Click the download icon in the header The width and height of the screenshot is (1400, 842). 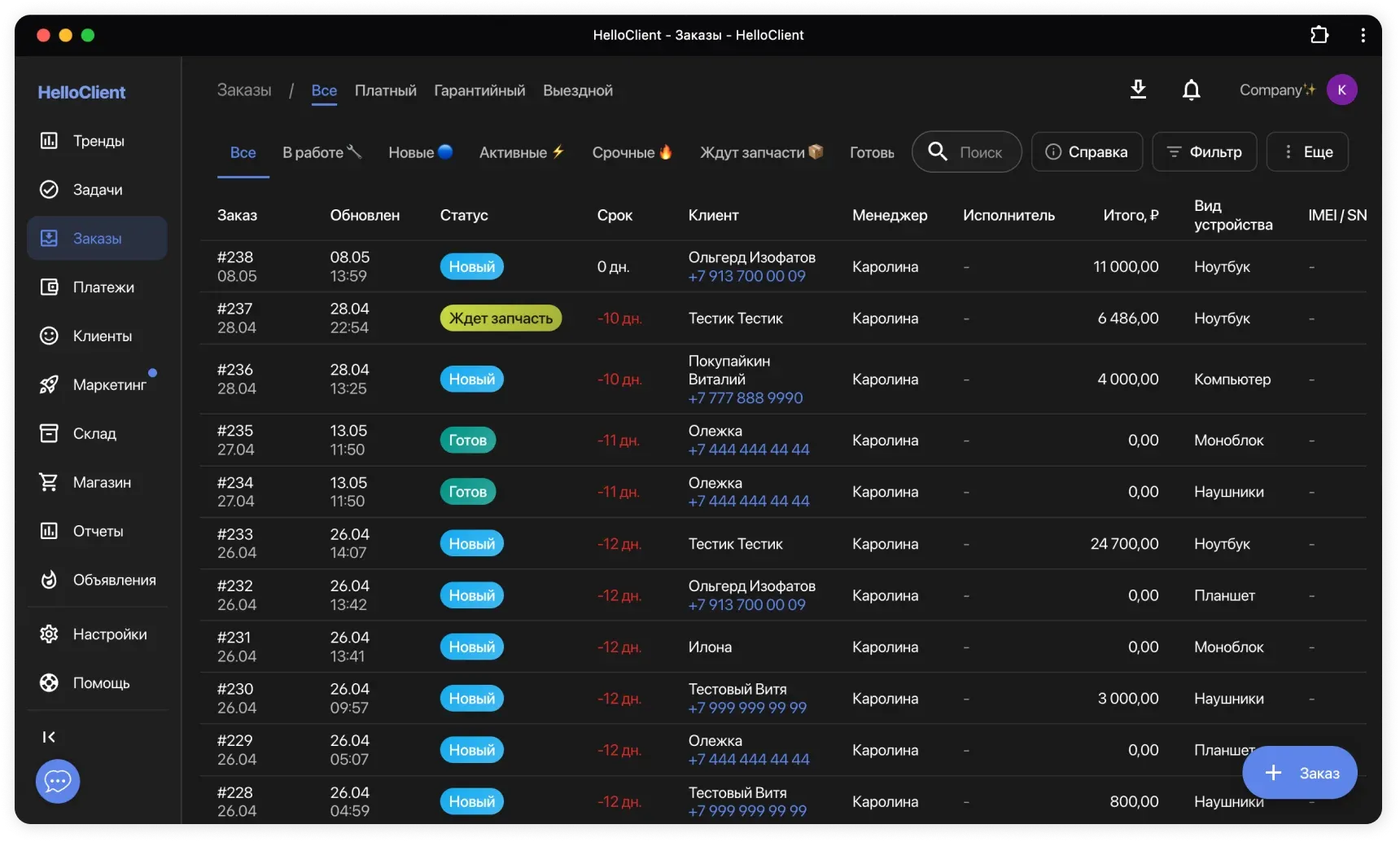point(1138,90)
